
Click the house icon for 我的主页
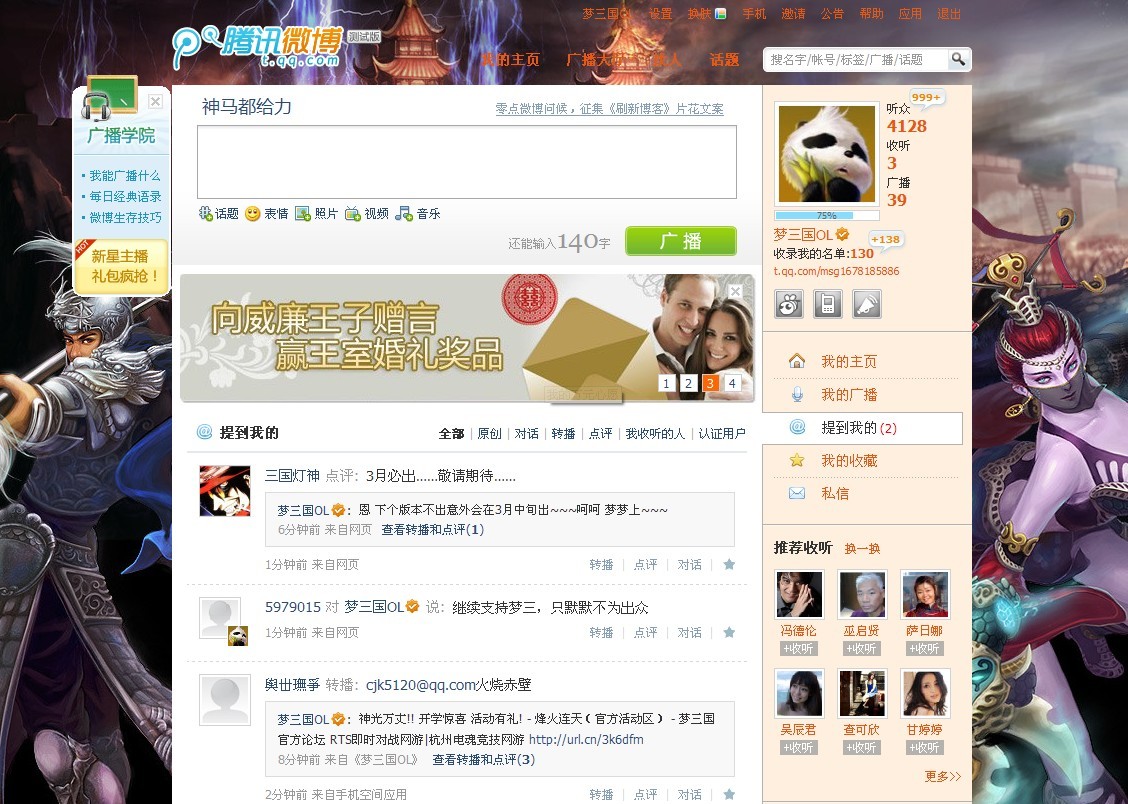point(796,361)
